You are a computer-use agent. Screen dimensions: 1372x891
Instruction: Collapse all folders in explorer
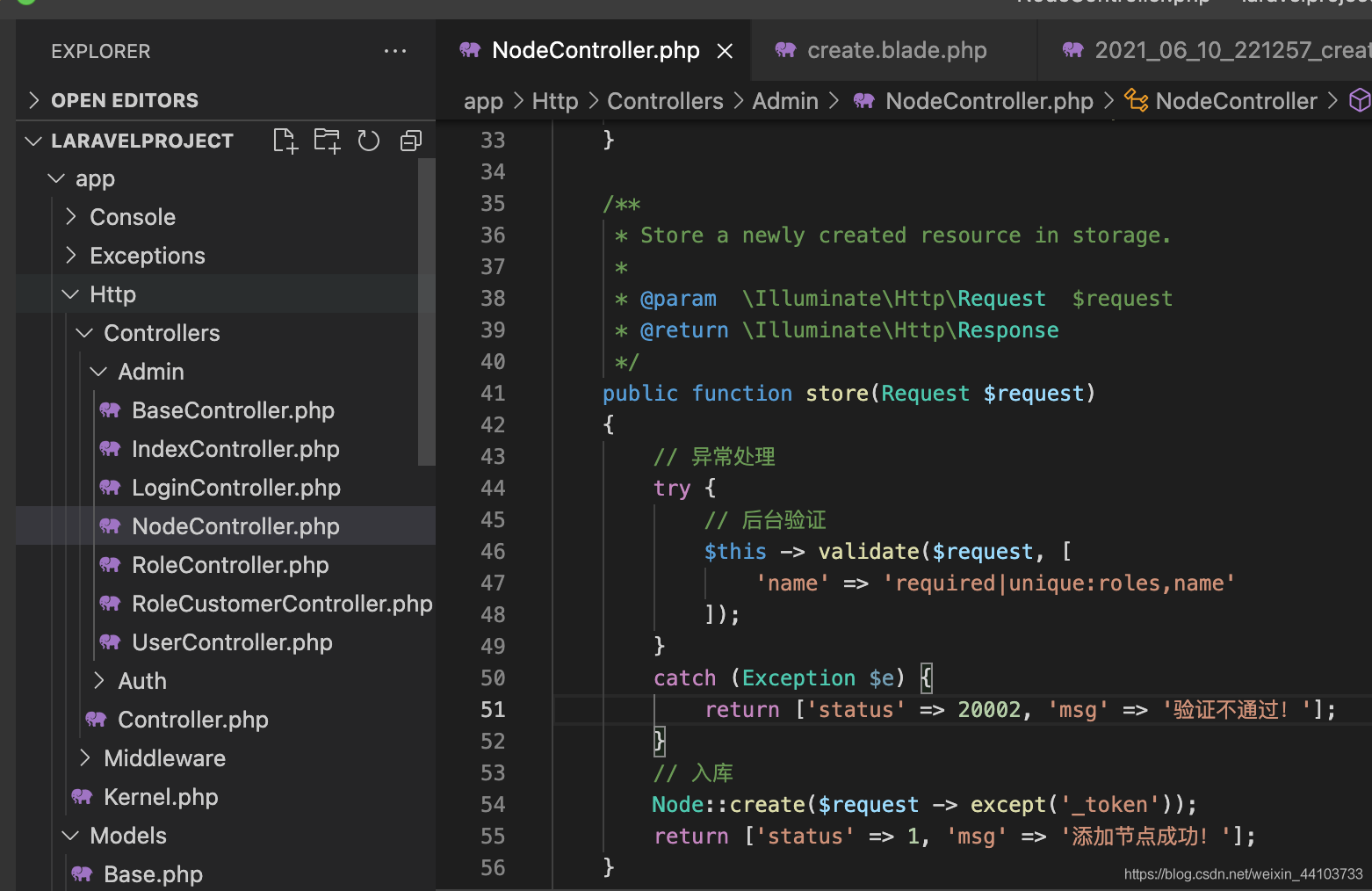click(x=411, y=141)
